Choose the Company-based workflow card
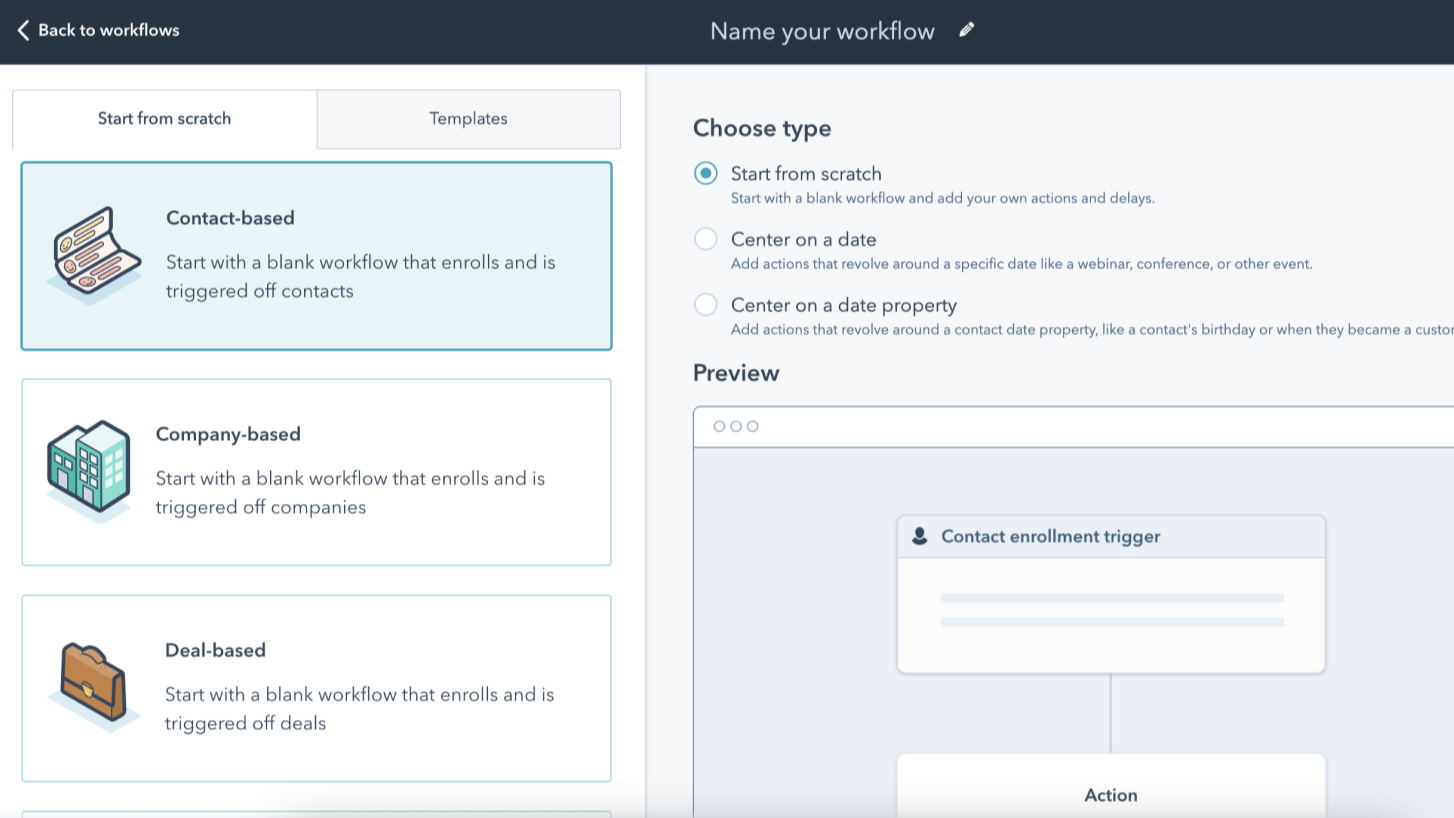 pos(316,472)
